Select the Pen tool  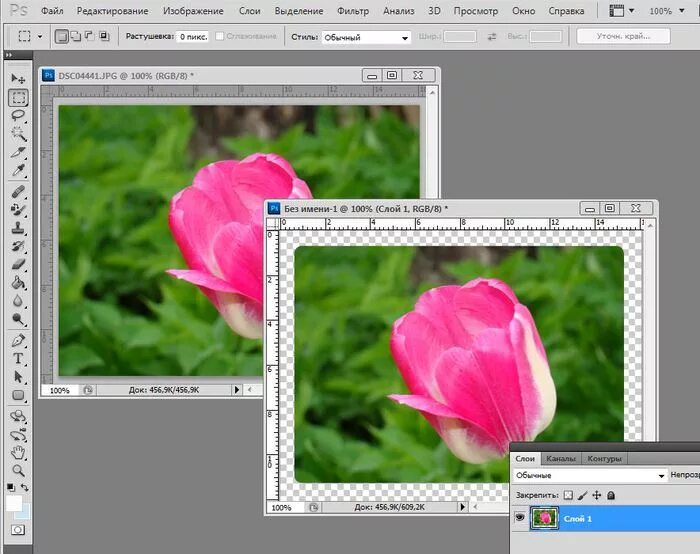click(x=18, y=341)
